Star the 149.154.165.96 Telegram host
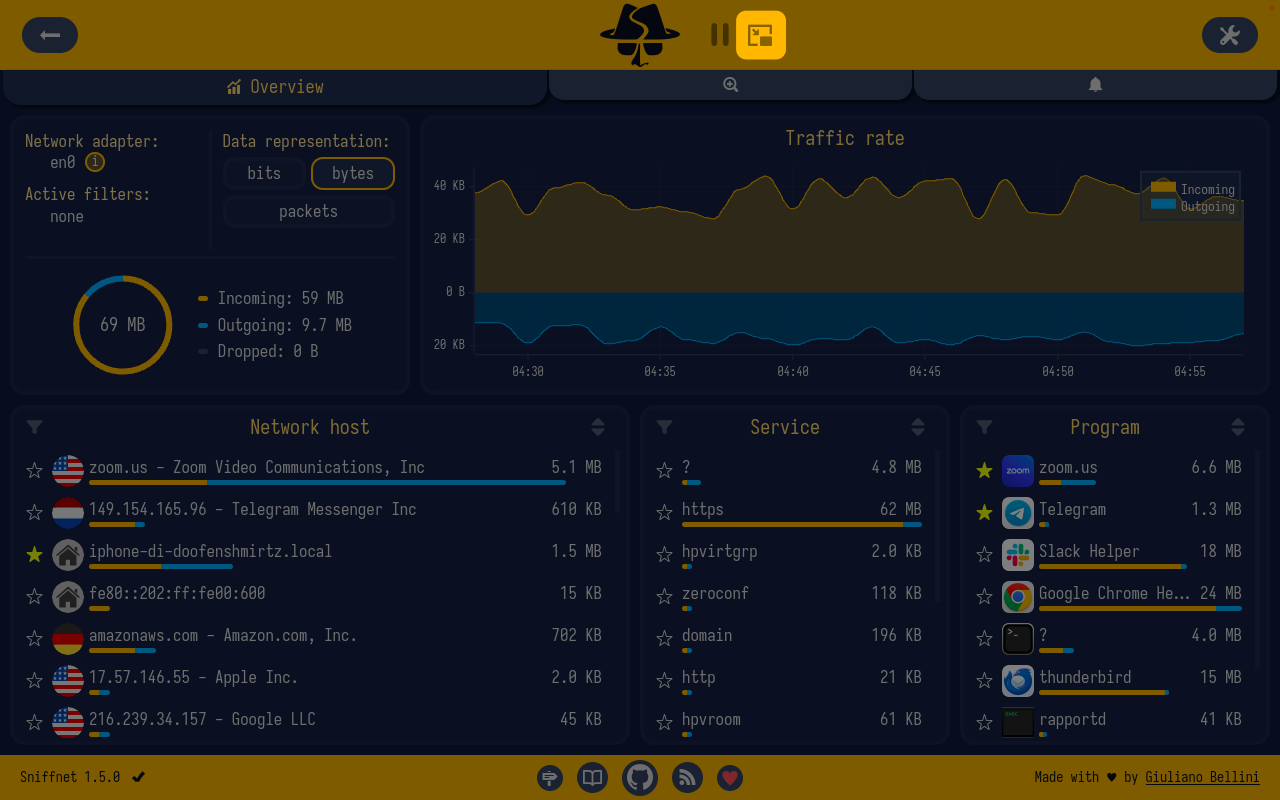Screen dimensions: 1280x800 click(35, 512)
